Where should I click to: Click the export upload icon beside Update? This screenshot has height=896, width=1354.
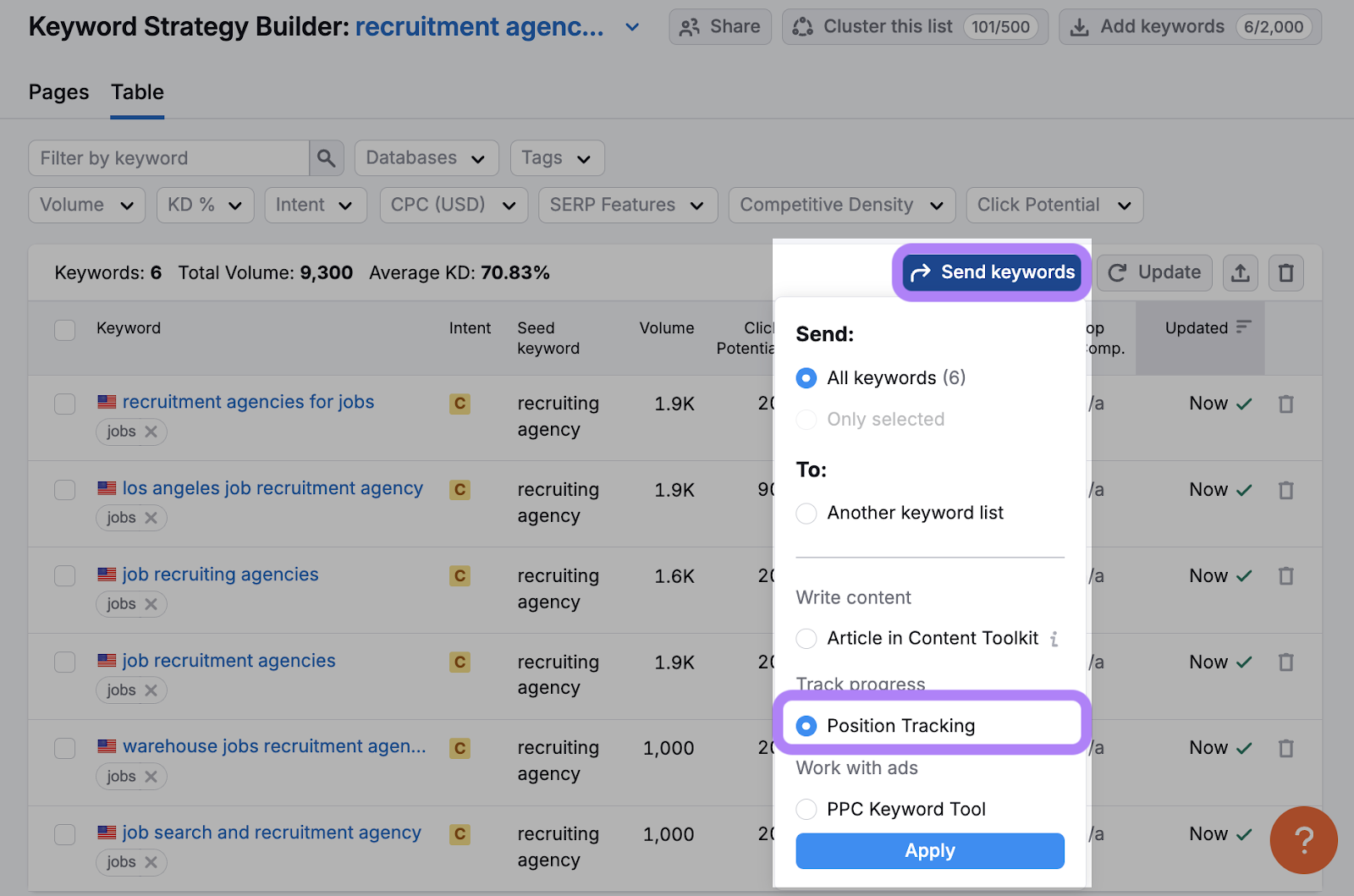click(x=1240, y=272)
